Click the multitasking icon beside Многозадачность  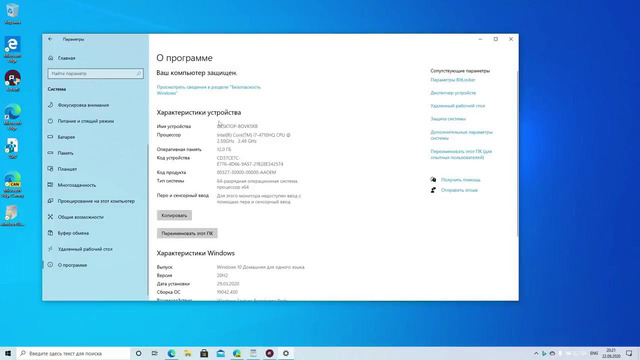(x=50, y=185)
